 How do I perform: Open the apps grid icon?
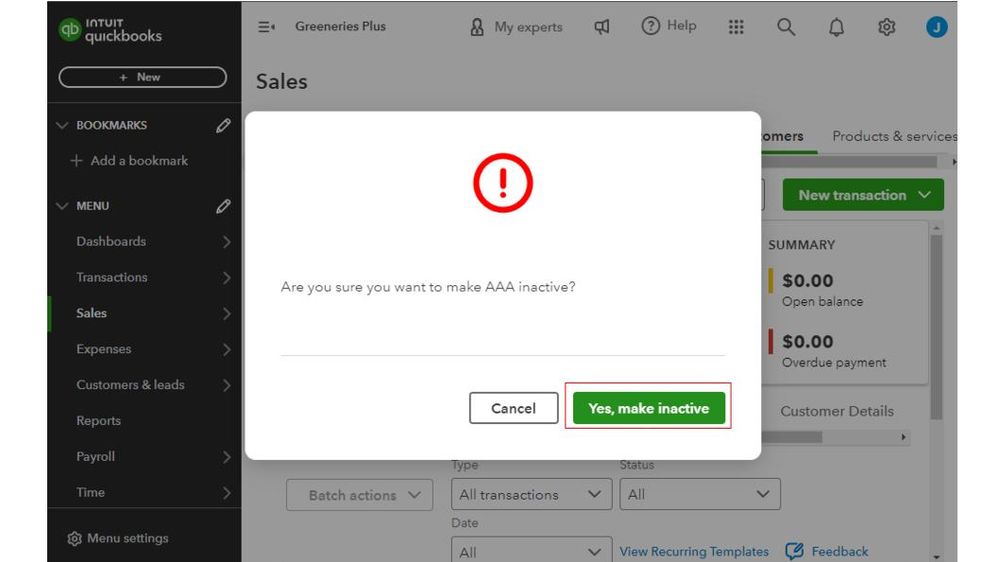tap(736, 27)
